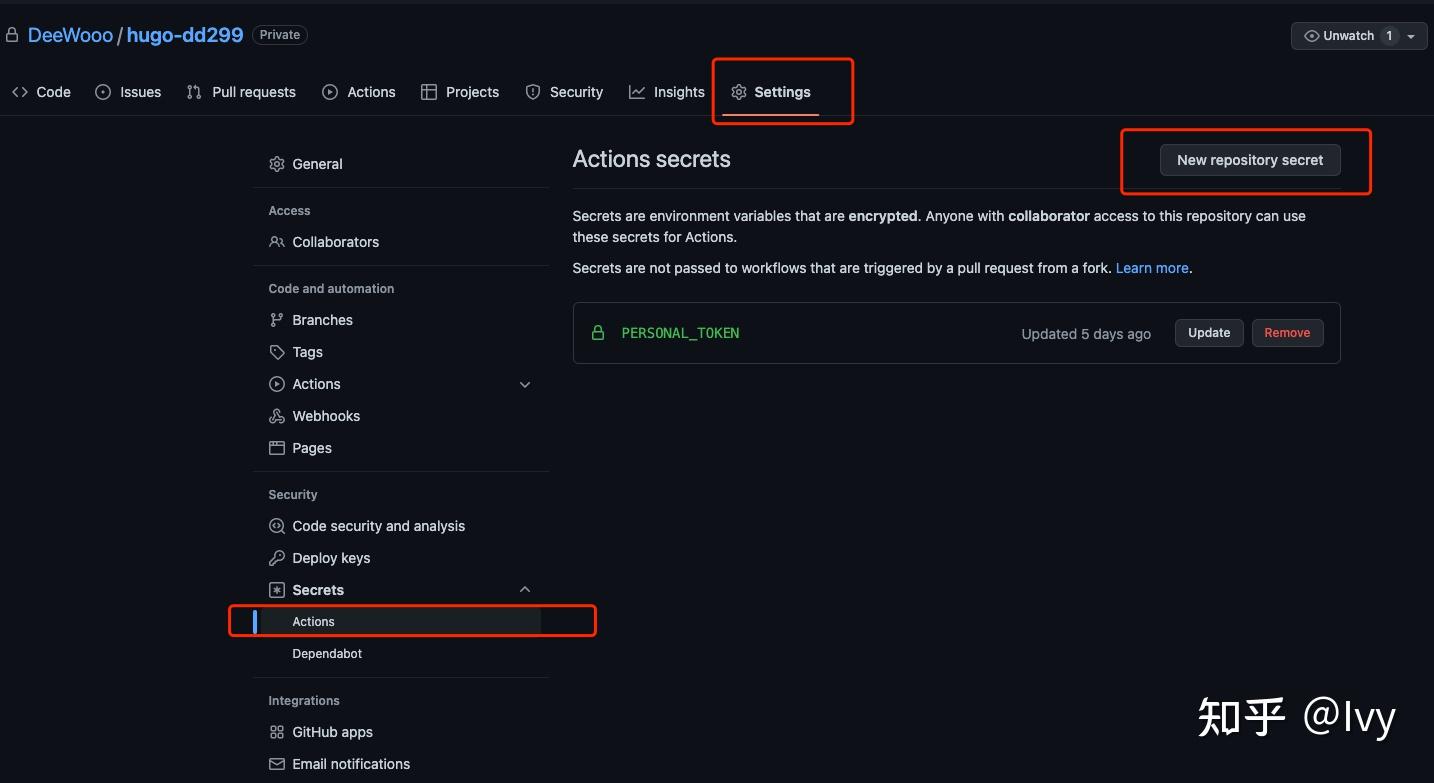Viewport: 1434px width, 783px height.
Task: Click the Collaborators people icon
Action: pyautogui.click(x=277, y=242)
